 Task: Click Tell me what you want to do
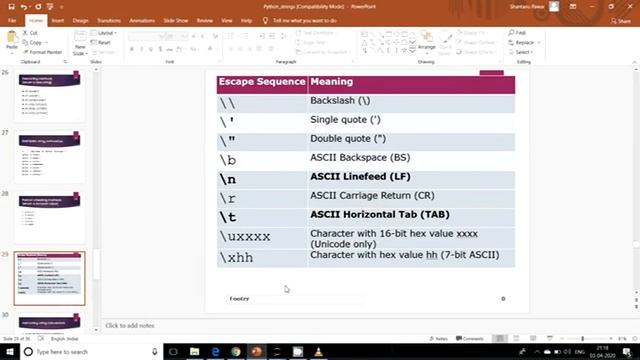(x=304, y=20)
